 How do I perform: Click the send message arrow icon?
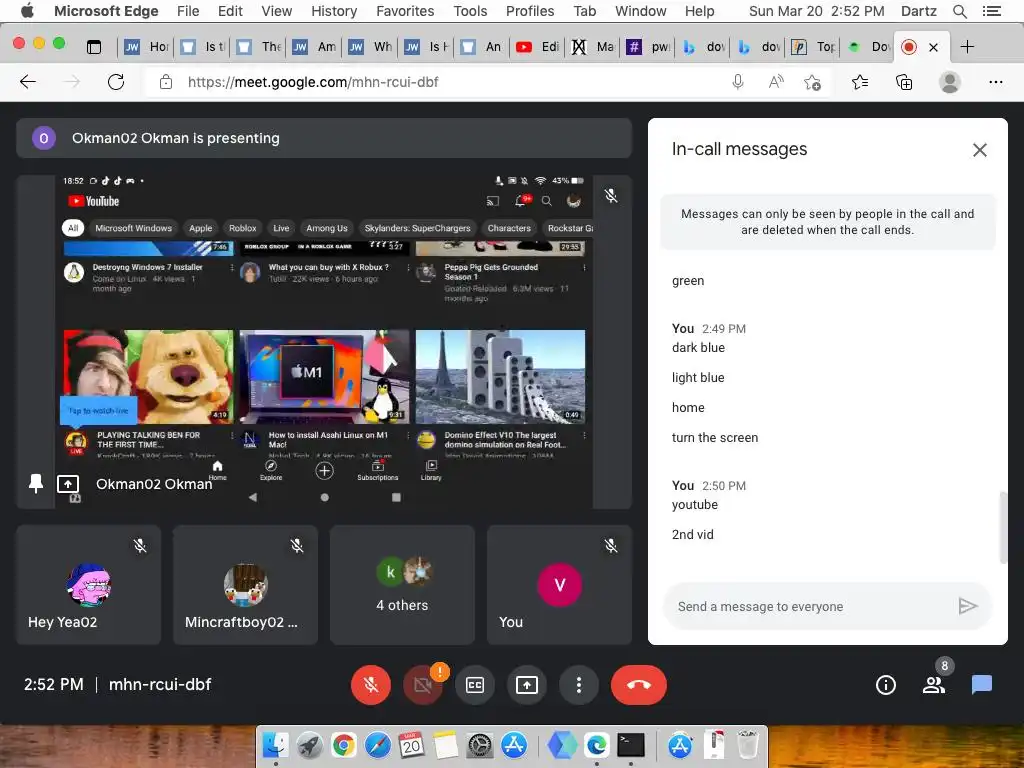pos(967,606)
